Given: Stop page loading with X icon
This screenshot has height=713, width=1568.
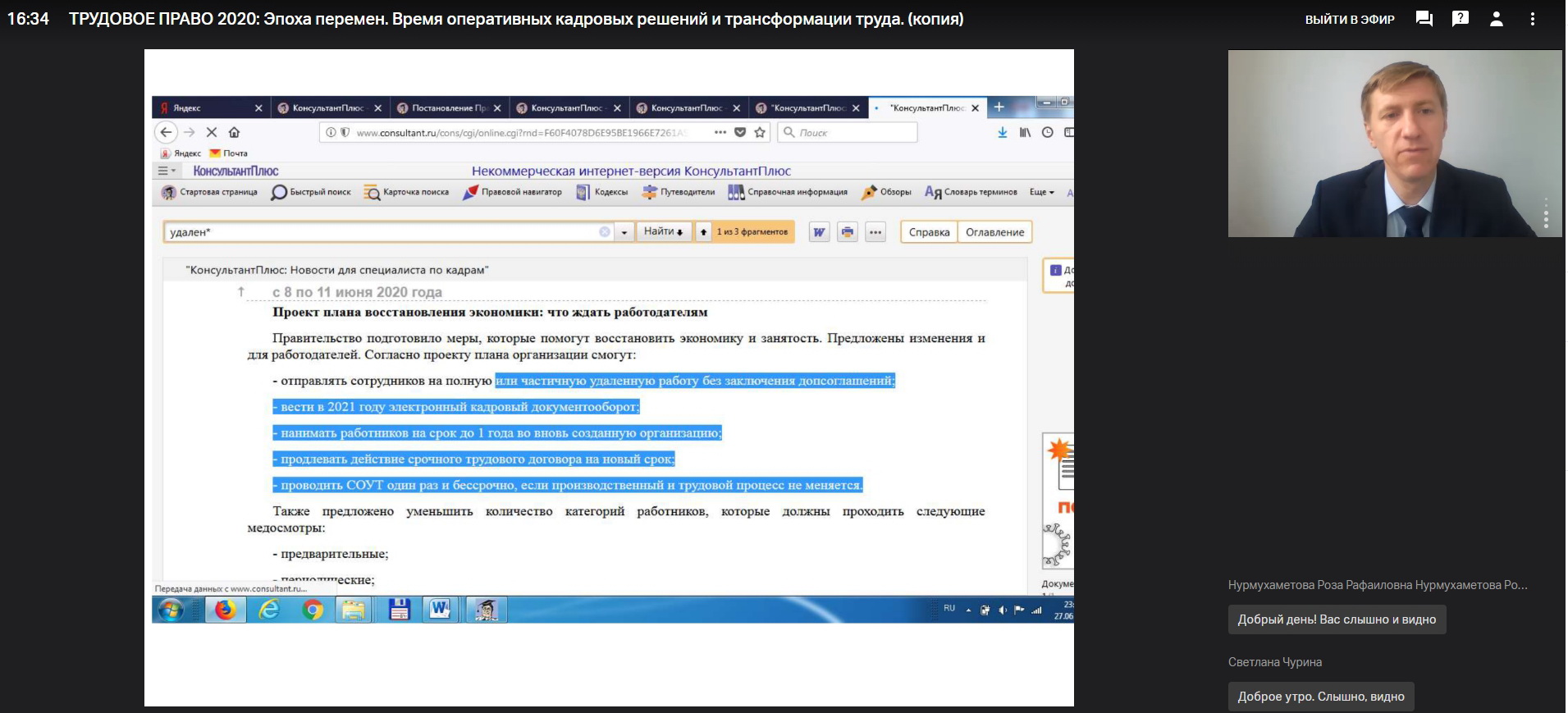Looking at the screenshot, I should [x=212, y=132].
